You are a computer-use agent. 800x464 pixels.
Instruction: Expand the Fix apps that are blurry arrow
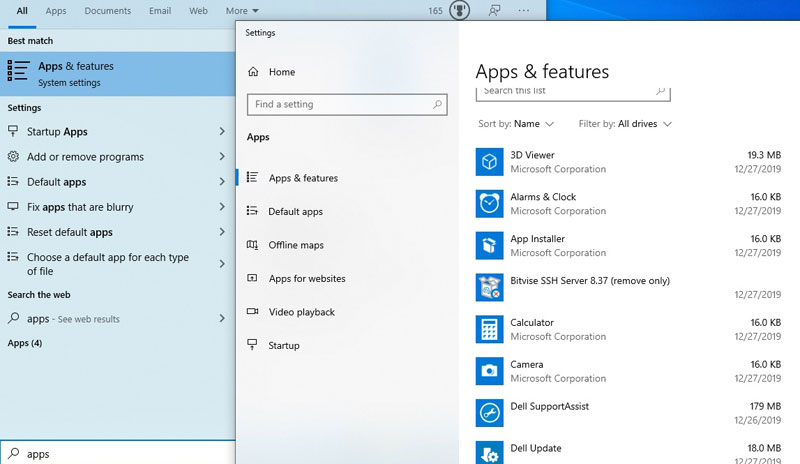(222, 206)
